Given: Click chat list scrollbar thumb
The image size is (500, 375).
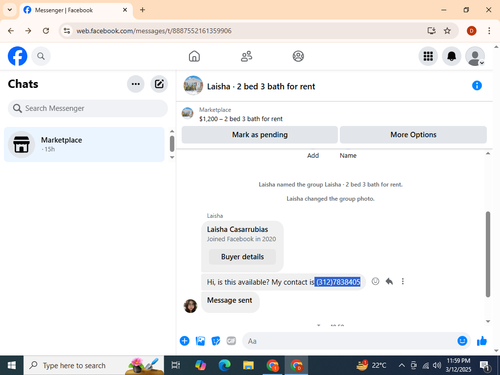Looking at the screenshot, I should (172, 144).
